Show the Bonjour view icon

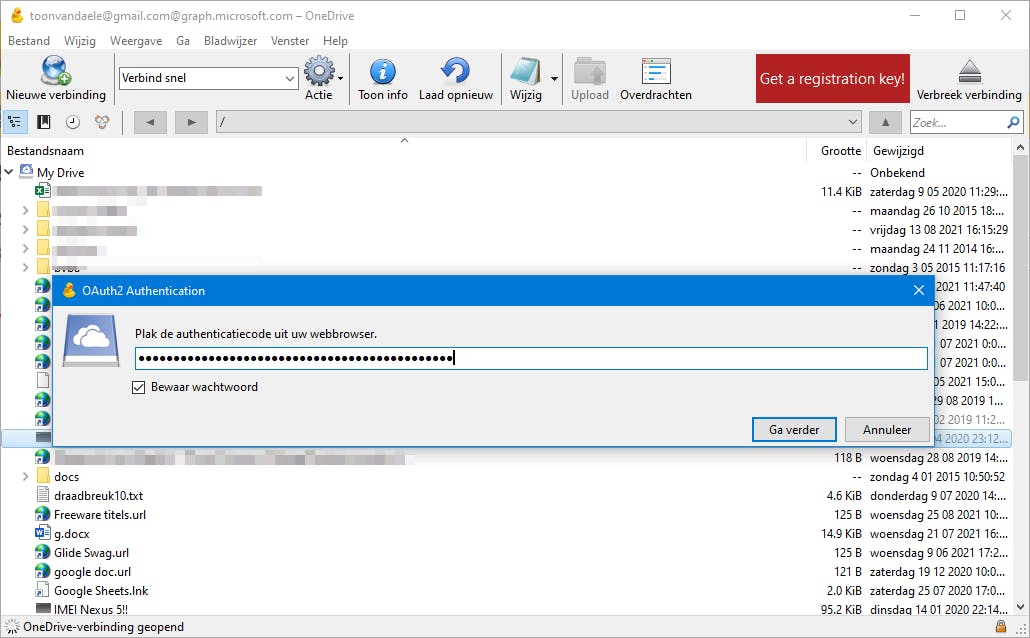click(102, 122)
